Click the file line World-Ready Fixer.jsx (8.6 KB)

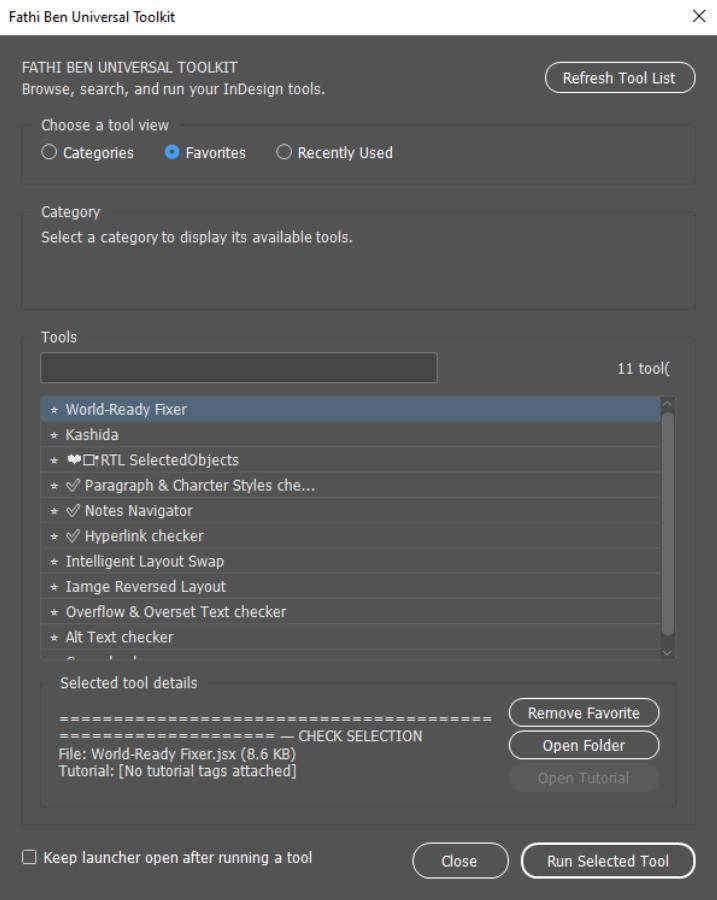click(177, 754)
